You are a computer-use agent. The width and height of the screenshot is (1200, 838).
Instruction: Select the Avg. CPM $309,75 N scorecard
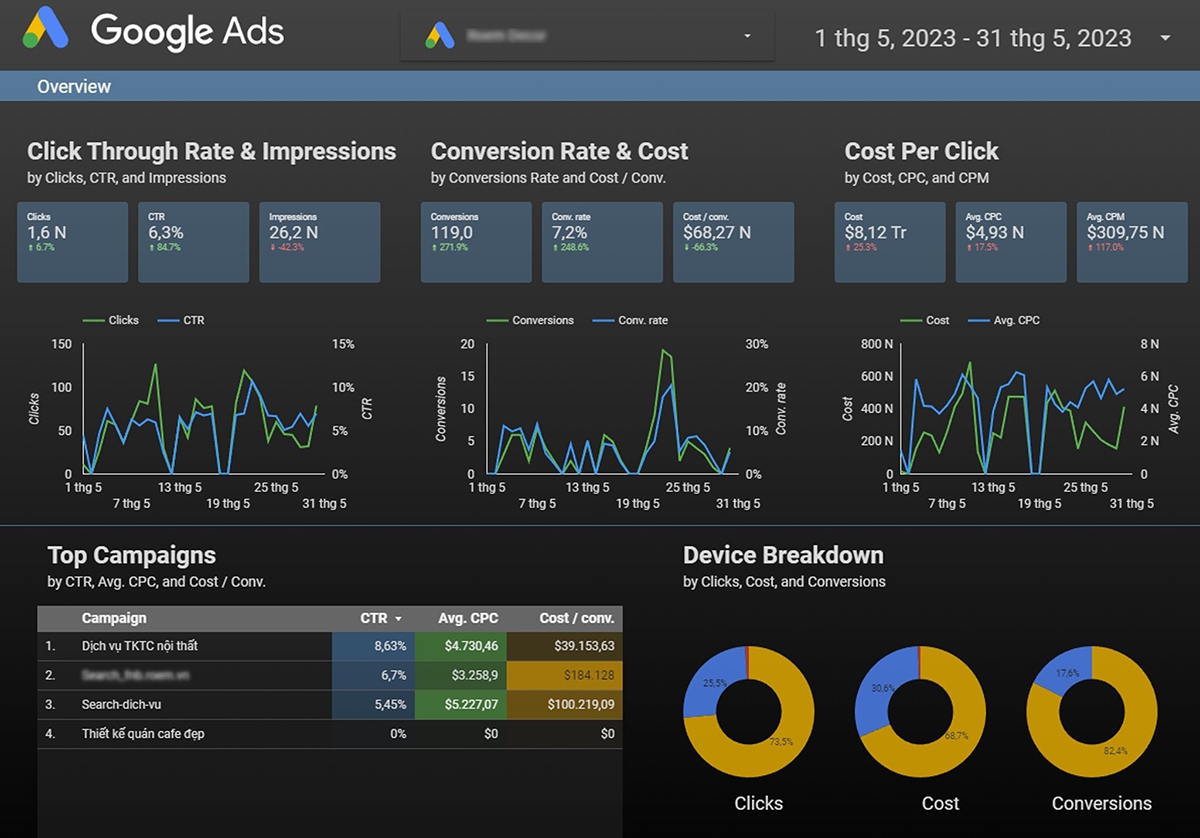click(1132, 242)
